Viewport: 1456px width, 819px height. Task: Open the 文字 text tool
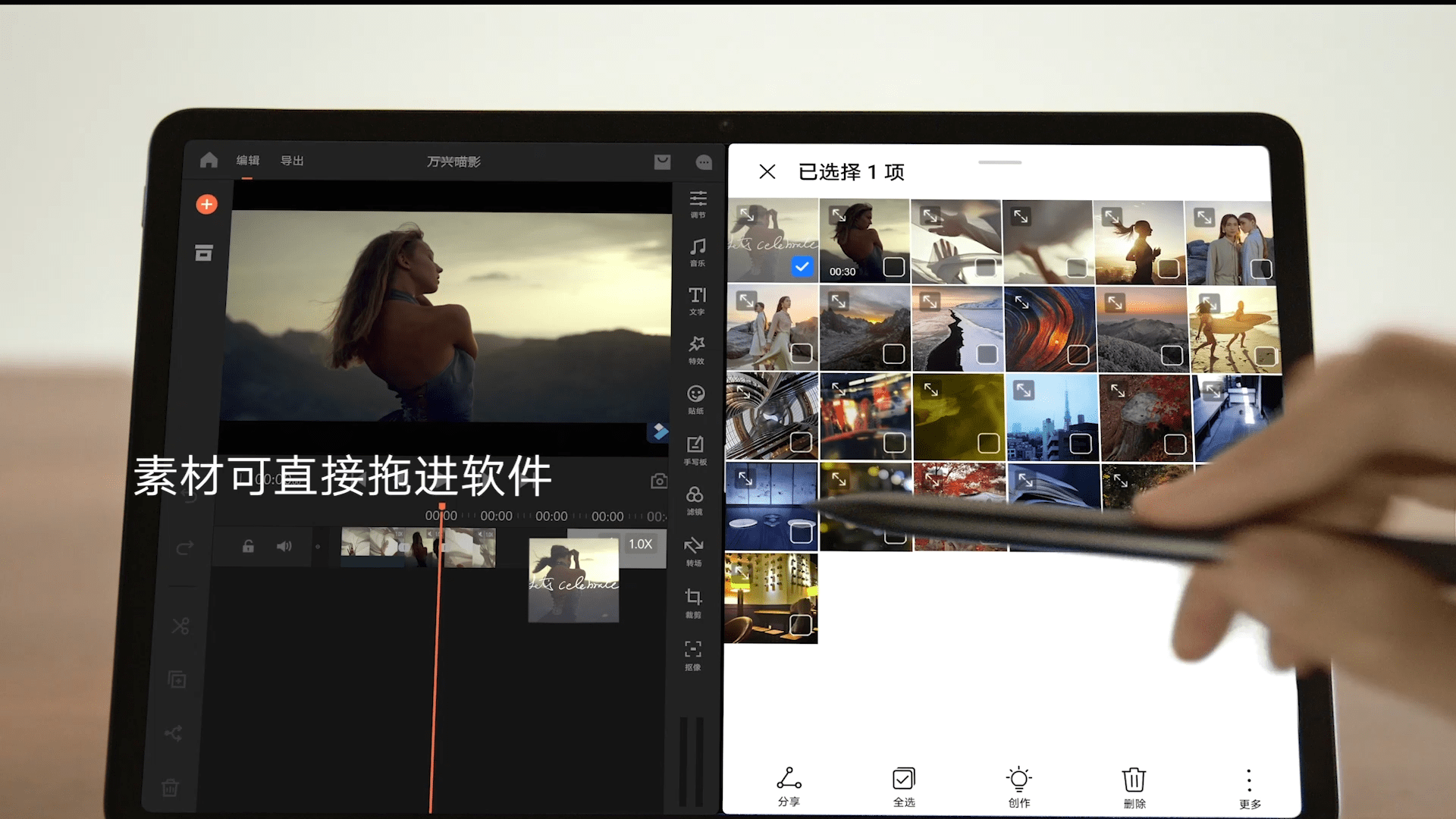697,301
